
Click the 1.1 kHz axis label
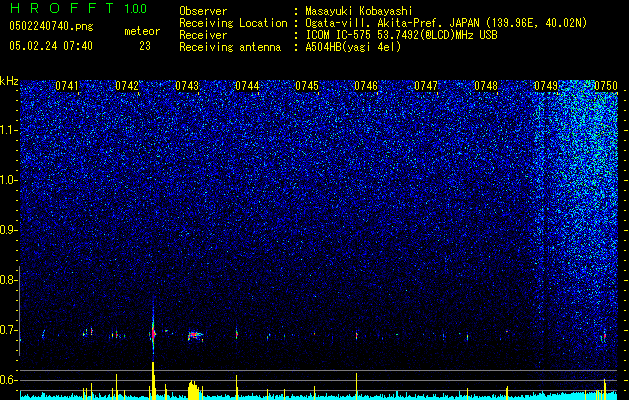tap(9, 130)
